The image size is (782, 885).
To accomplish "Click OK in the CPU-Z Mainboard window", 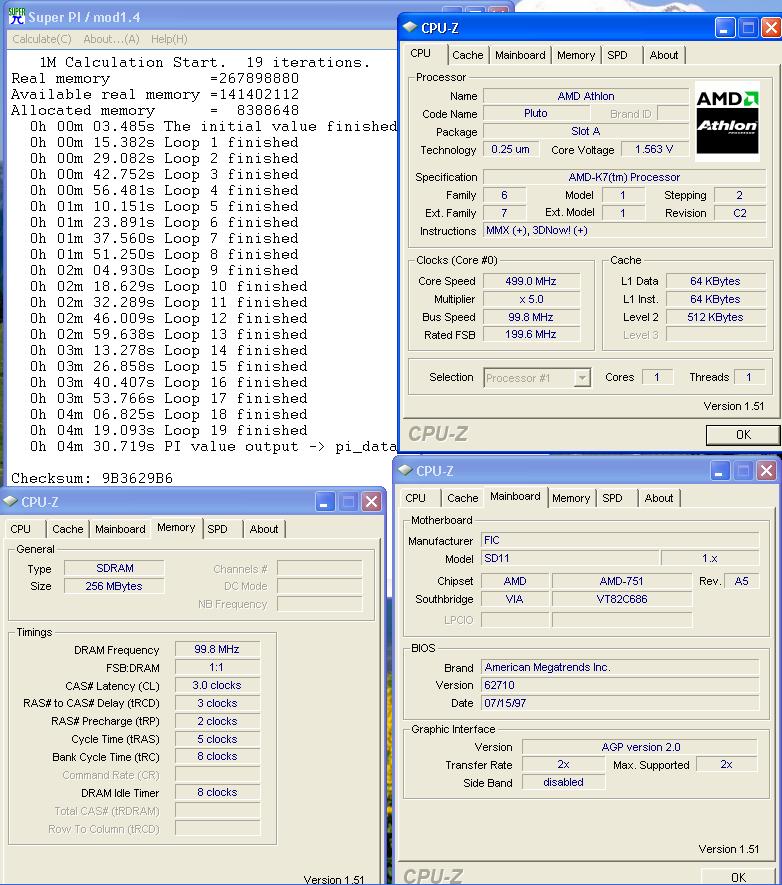I will pos(739,877).
